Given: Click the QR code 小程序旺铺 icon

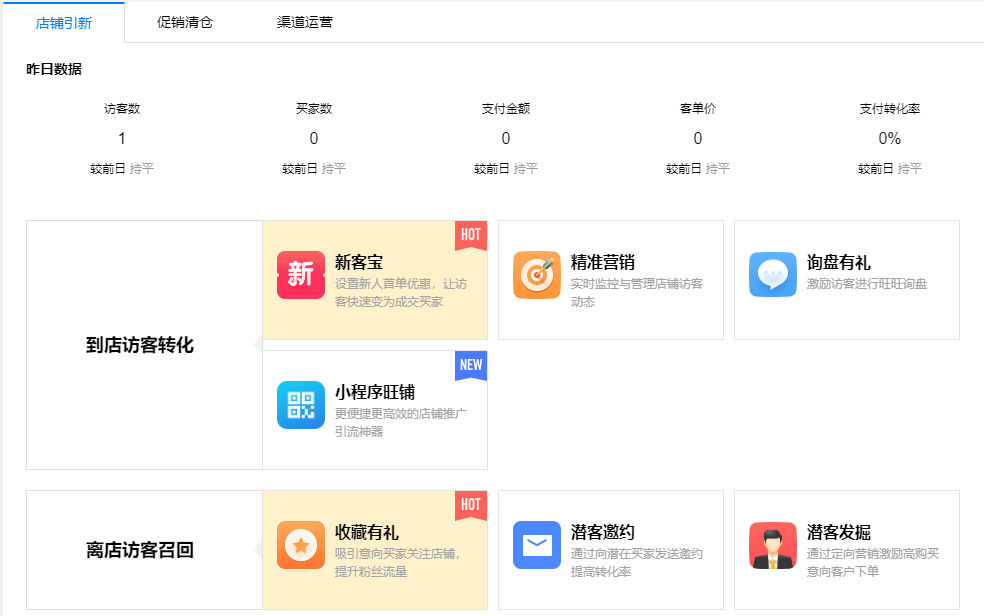Looking at the screenshot, I should click(301, 405).
